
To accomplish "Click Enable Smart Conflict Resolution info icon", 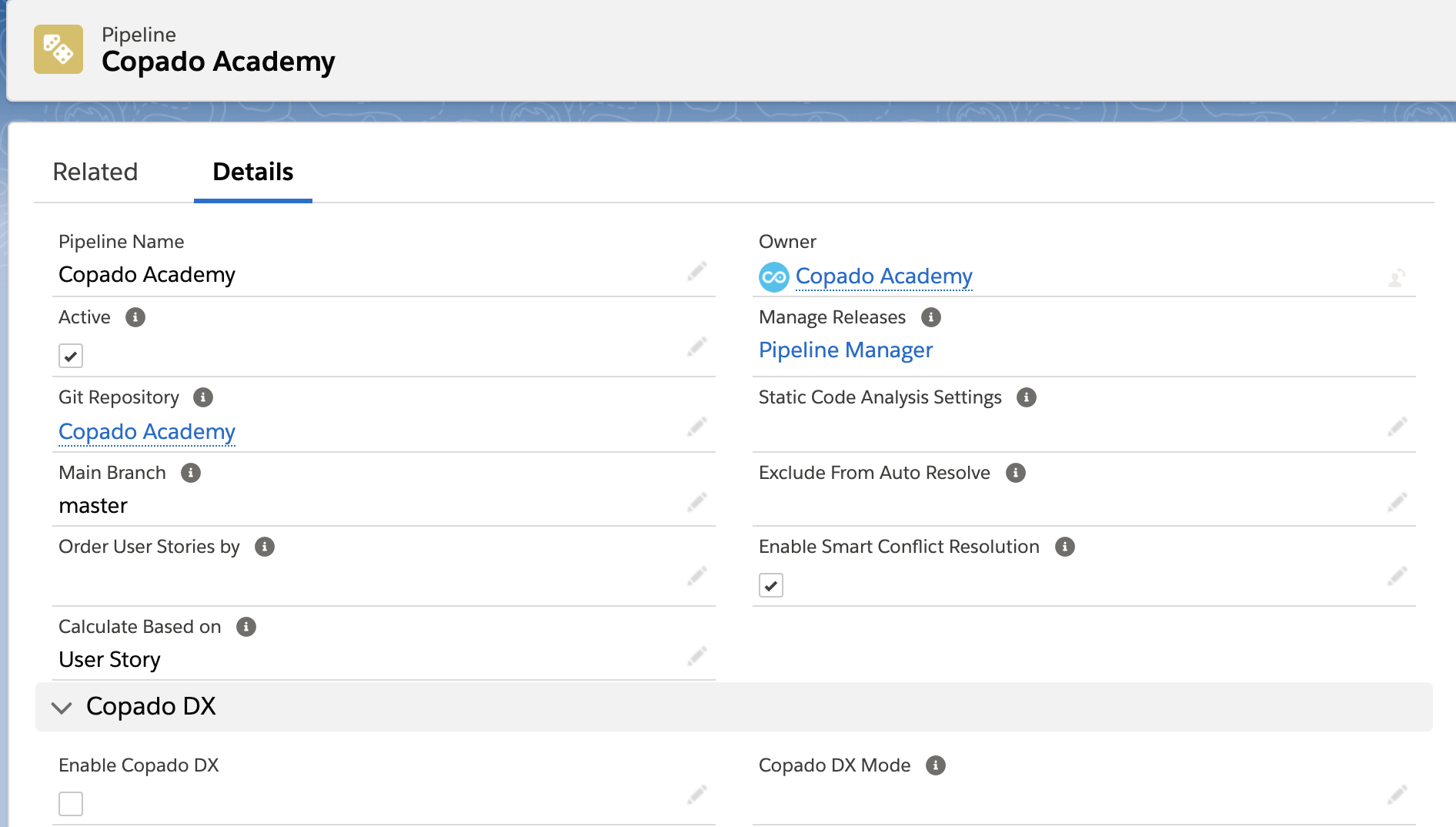I will pyautogui.click(x=1065, y=547).
